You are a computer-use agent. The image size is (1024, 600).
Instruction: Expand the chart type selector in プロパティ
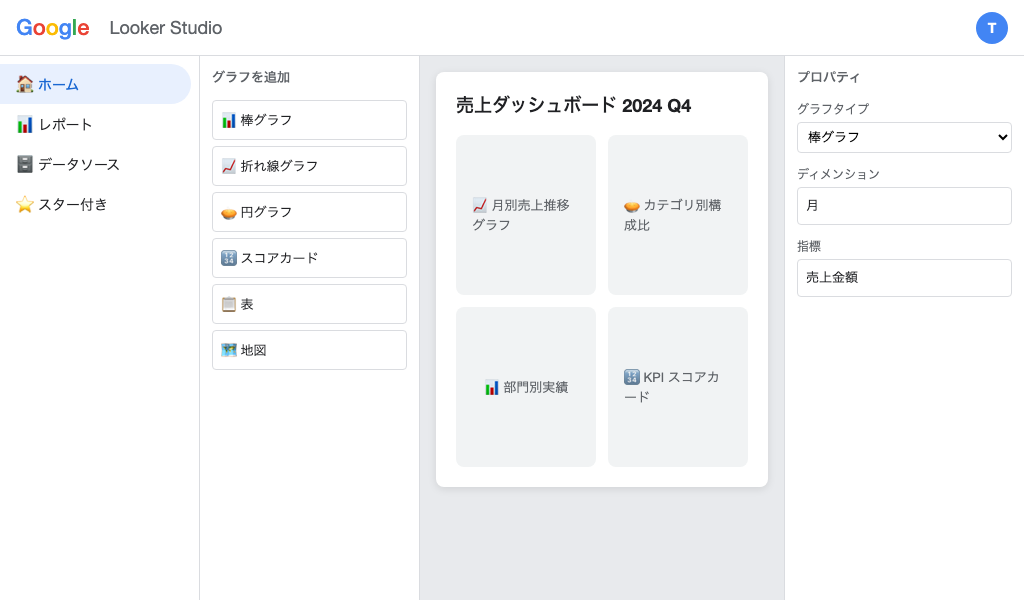coord(904,137)
